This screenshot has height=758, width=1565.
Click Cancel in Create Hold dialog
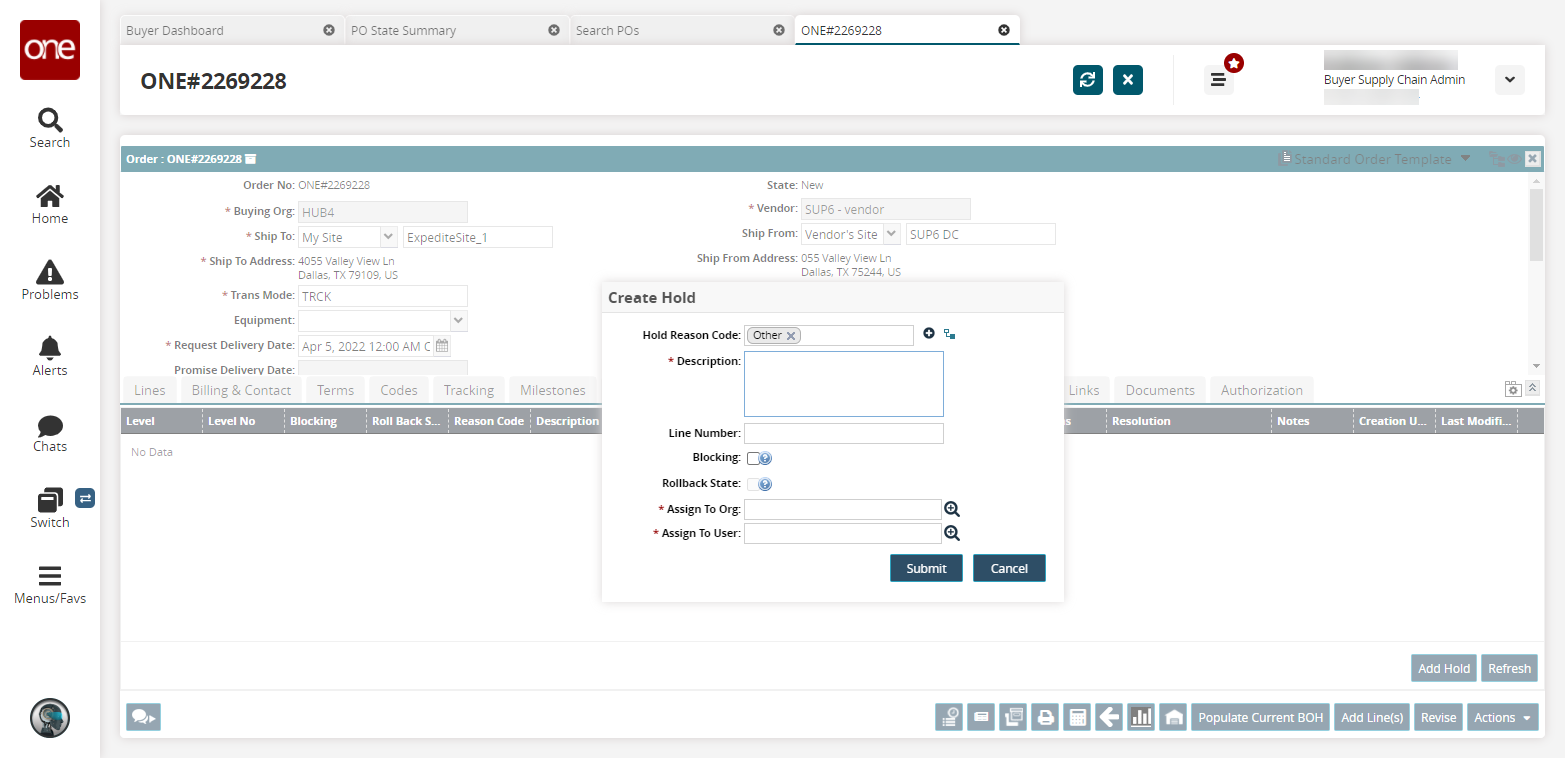pos(1008,568)
